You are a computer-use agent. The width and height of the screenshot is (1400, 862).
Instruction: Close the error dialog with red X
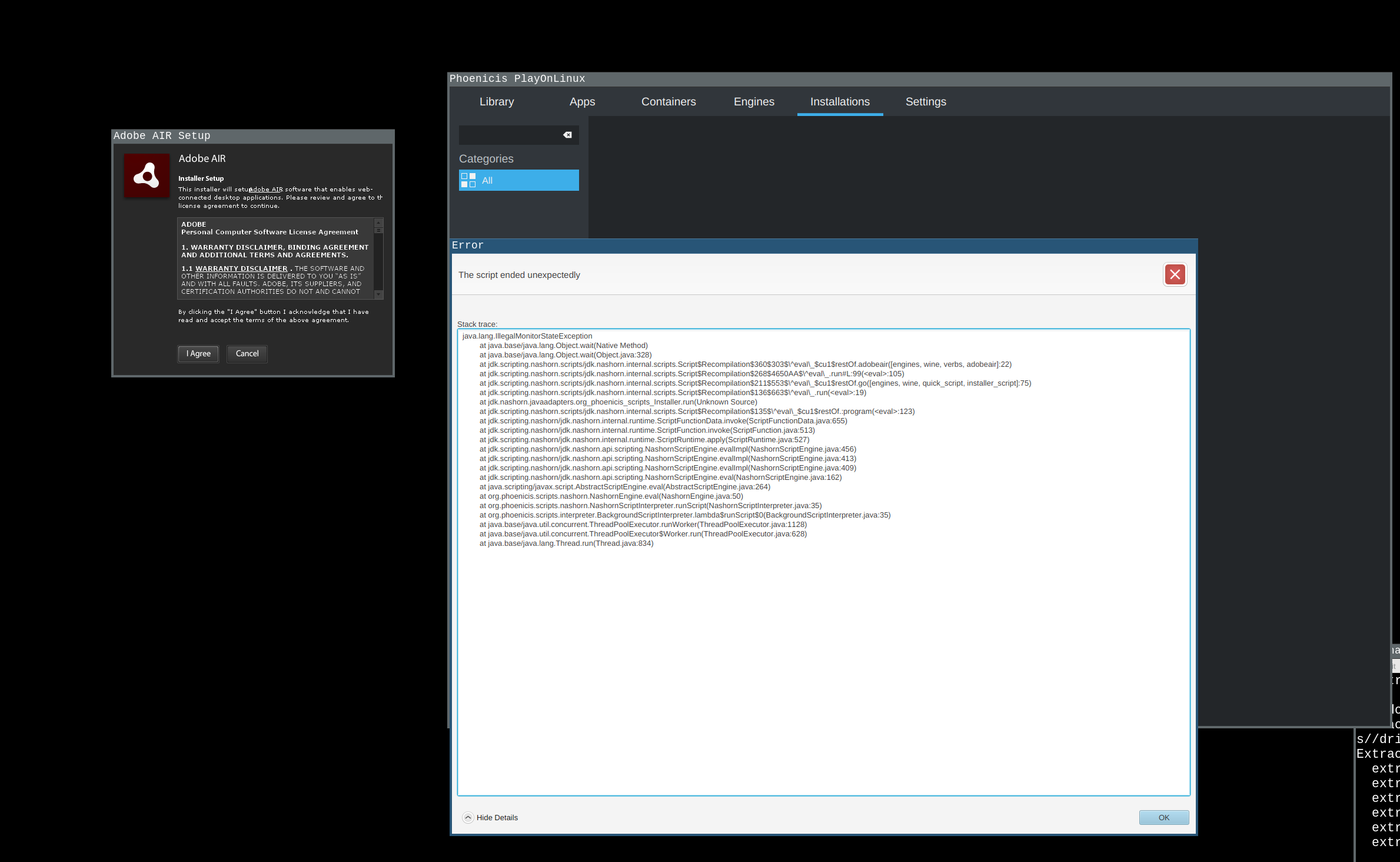click(1175, 274)
